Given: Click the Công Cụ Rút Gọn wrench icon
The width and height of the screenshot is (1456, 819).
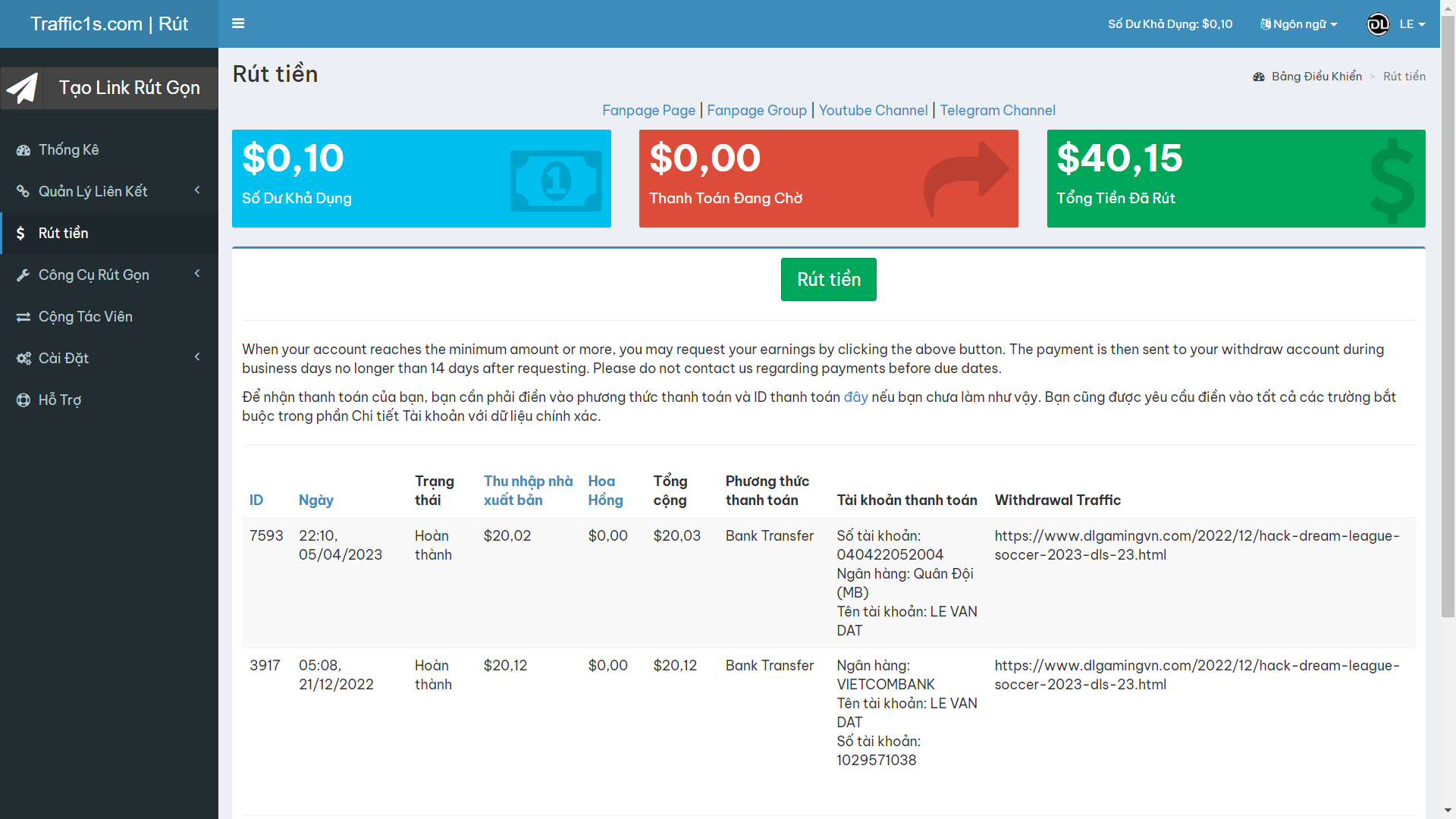Looking at the screenshot, I should [24, 275].
